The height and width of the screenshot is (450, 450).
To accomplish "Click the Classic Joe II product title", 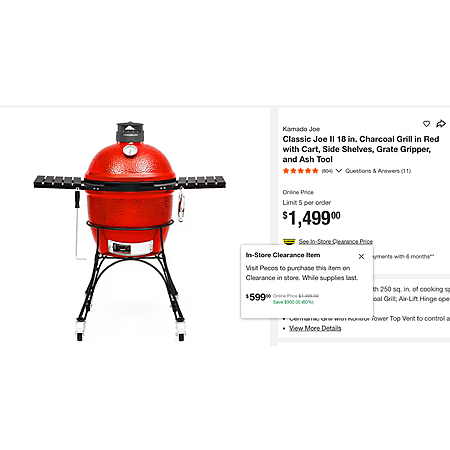I will pos(361,149).
